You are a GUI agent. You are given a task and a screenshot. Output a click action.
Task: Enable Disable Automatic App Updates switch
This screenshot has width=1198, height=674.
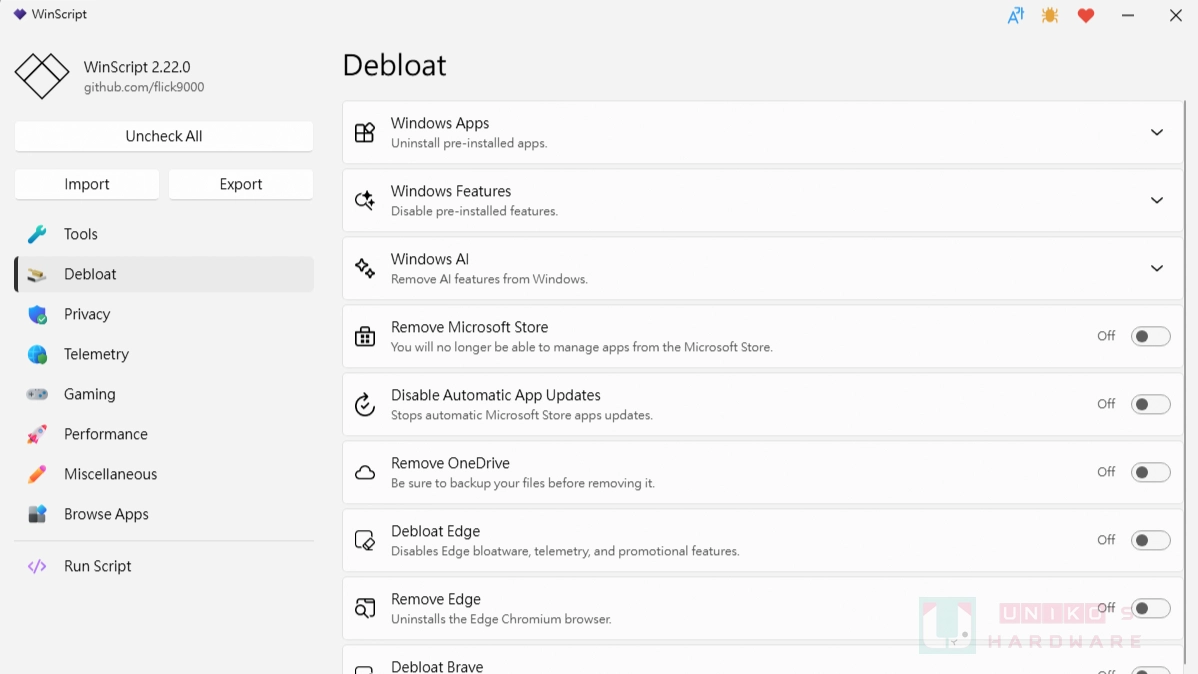1150,404
